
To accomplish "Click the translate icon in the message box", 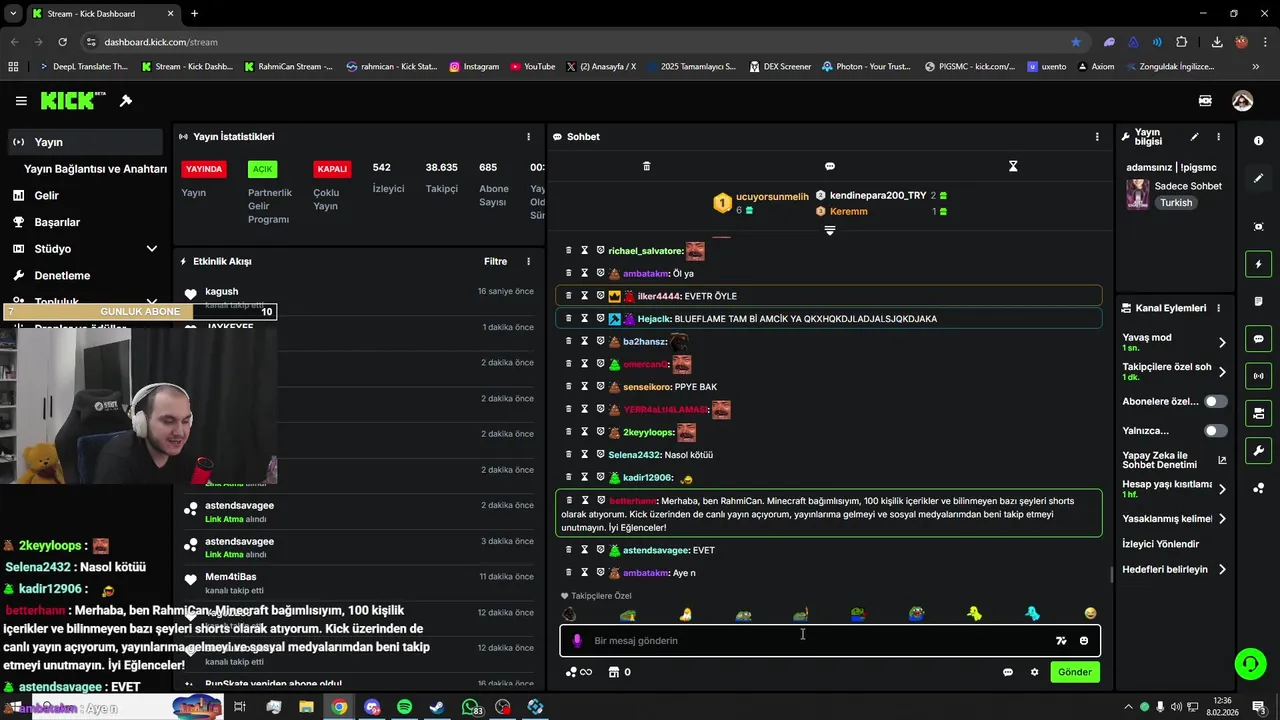I will (x=1061, y=641).
